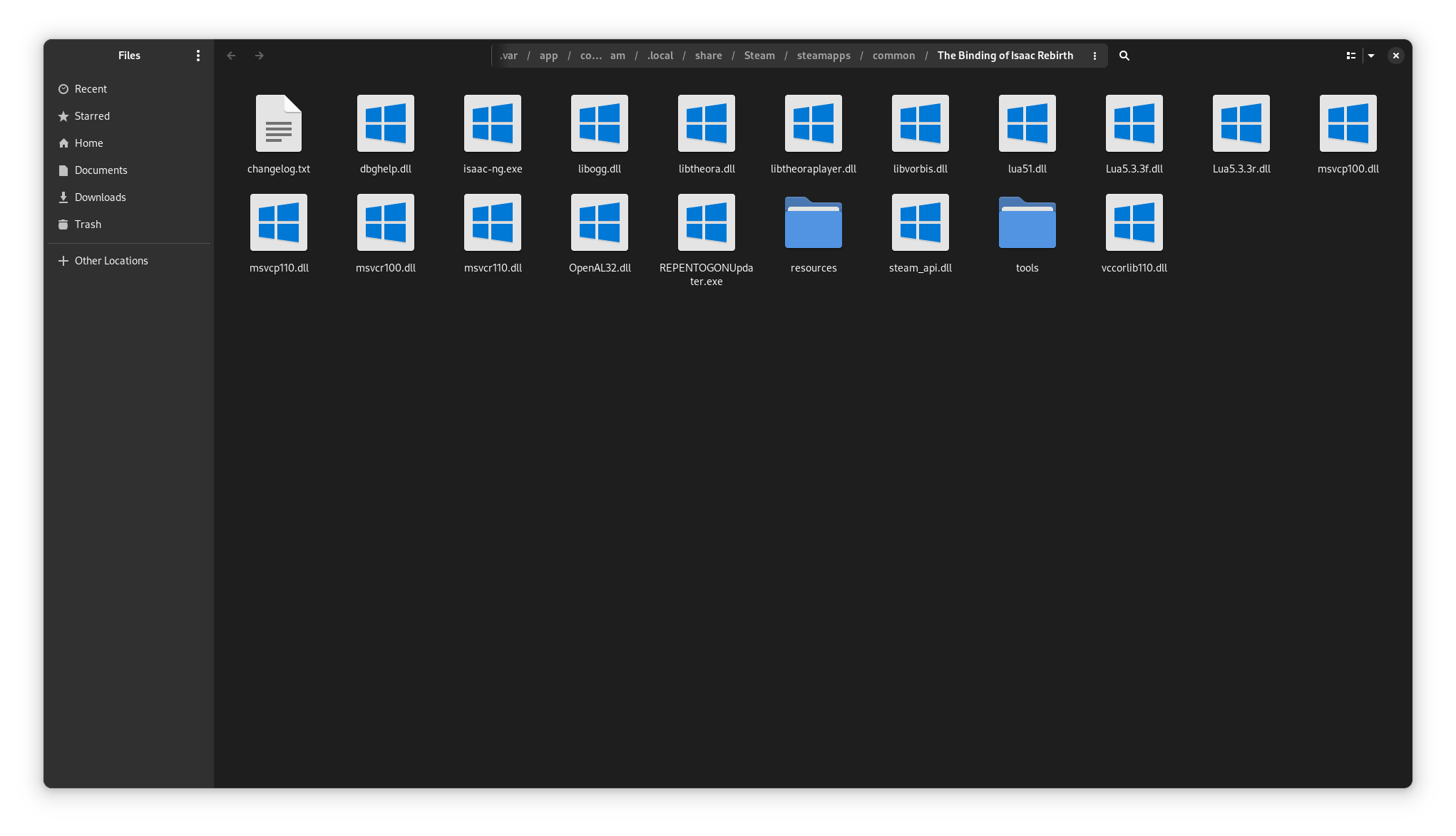Image resolution: width=1456 pixels, height=836 pixels.
Task: Select the Lua5.3.3f.dll file icon
Action: pyautogui.click(x=1134, y=123)
